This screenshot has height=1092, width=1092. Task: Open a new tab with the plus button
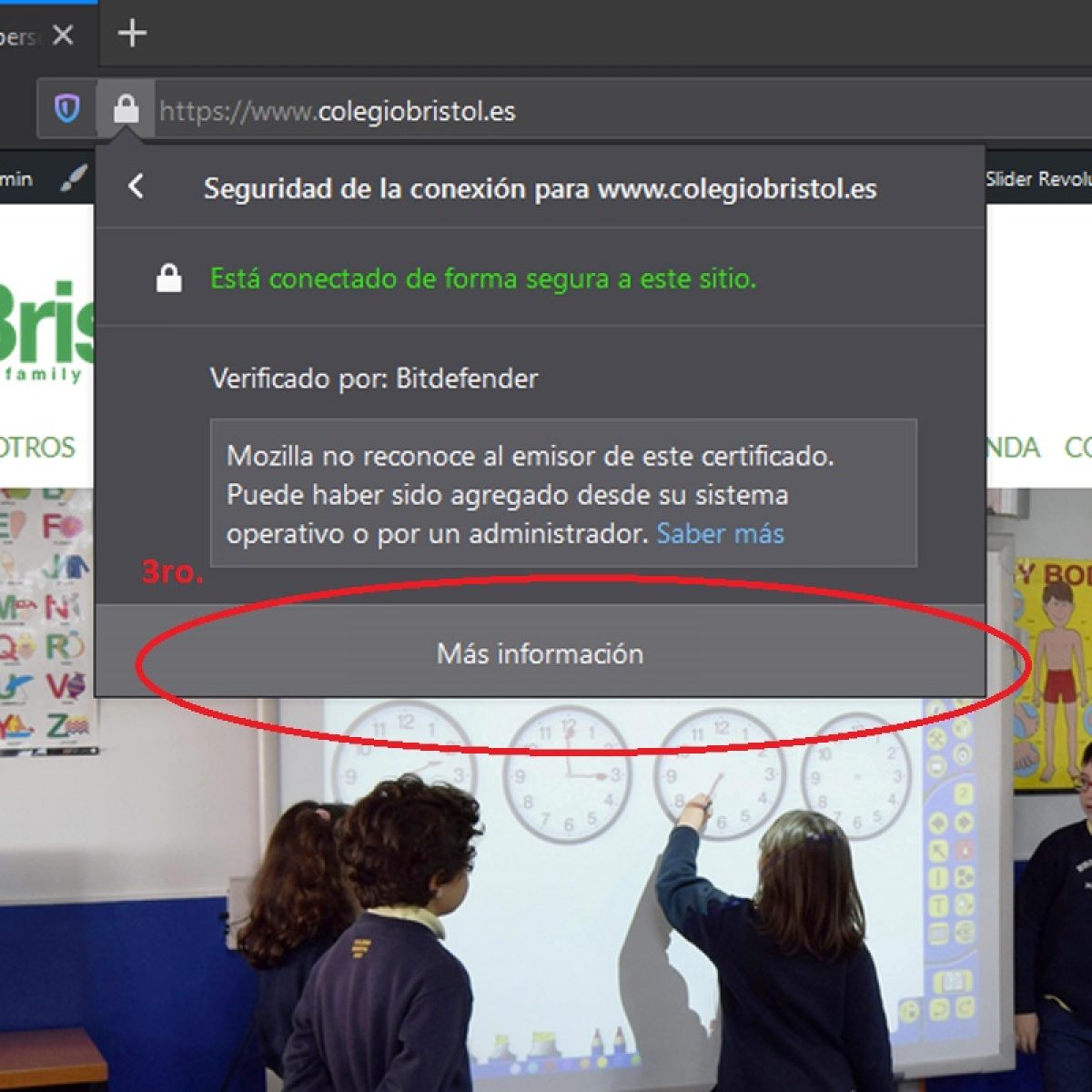click(132, 34)
